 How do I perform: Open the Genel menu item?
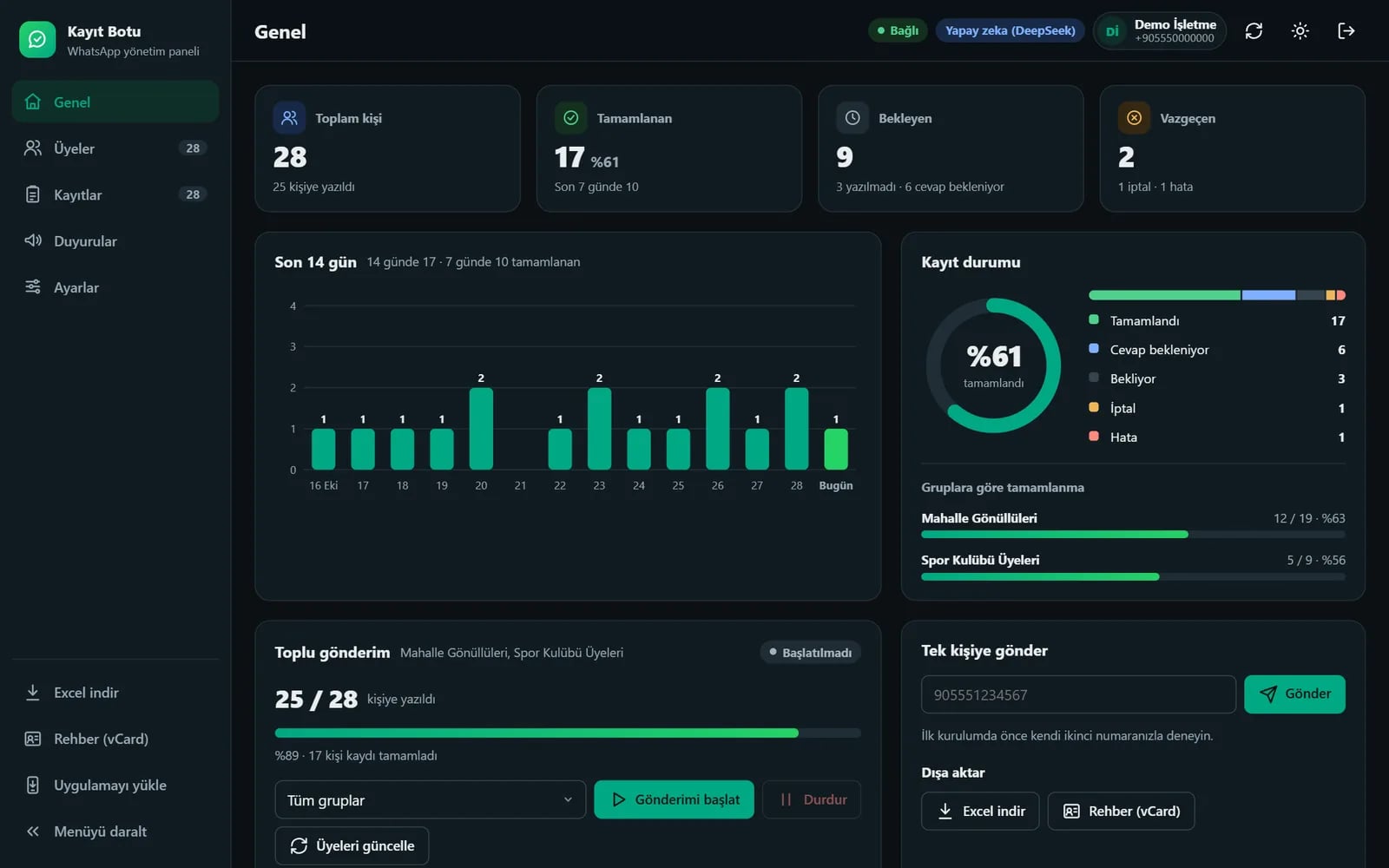(x=115, y=102)
